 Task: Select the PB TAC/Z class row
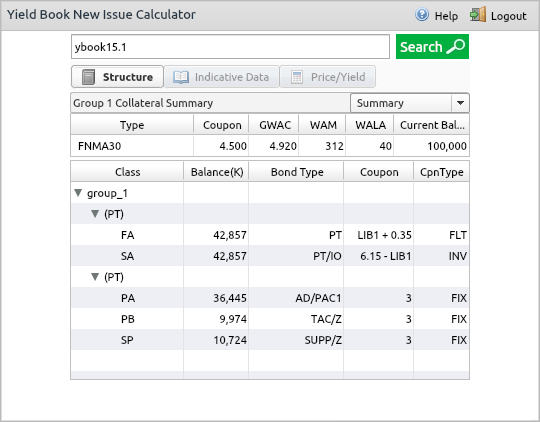pos(270,319)
